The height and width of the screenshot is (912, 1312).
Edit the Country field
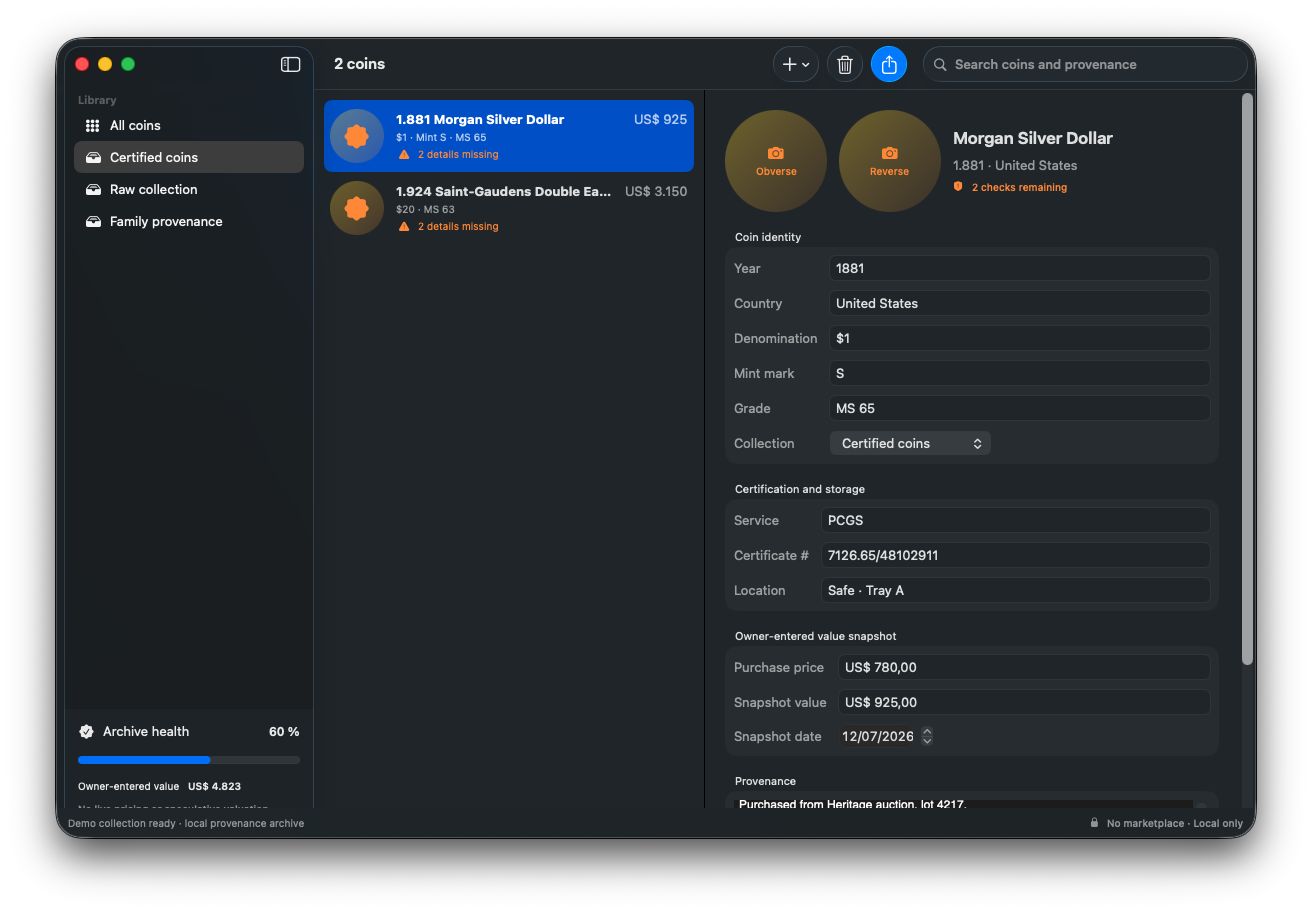tap(1020, 303)
